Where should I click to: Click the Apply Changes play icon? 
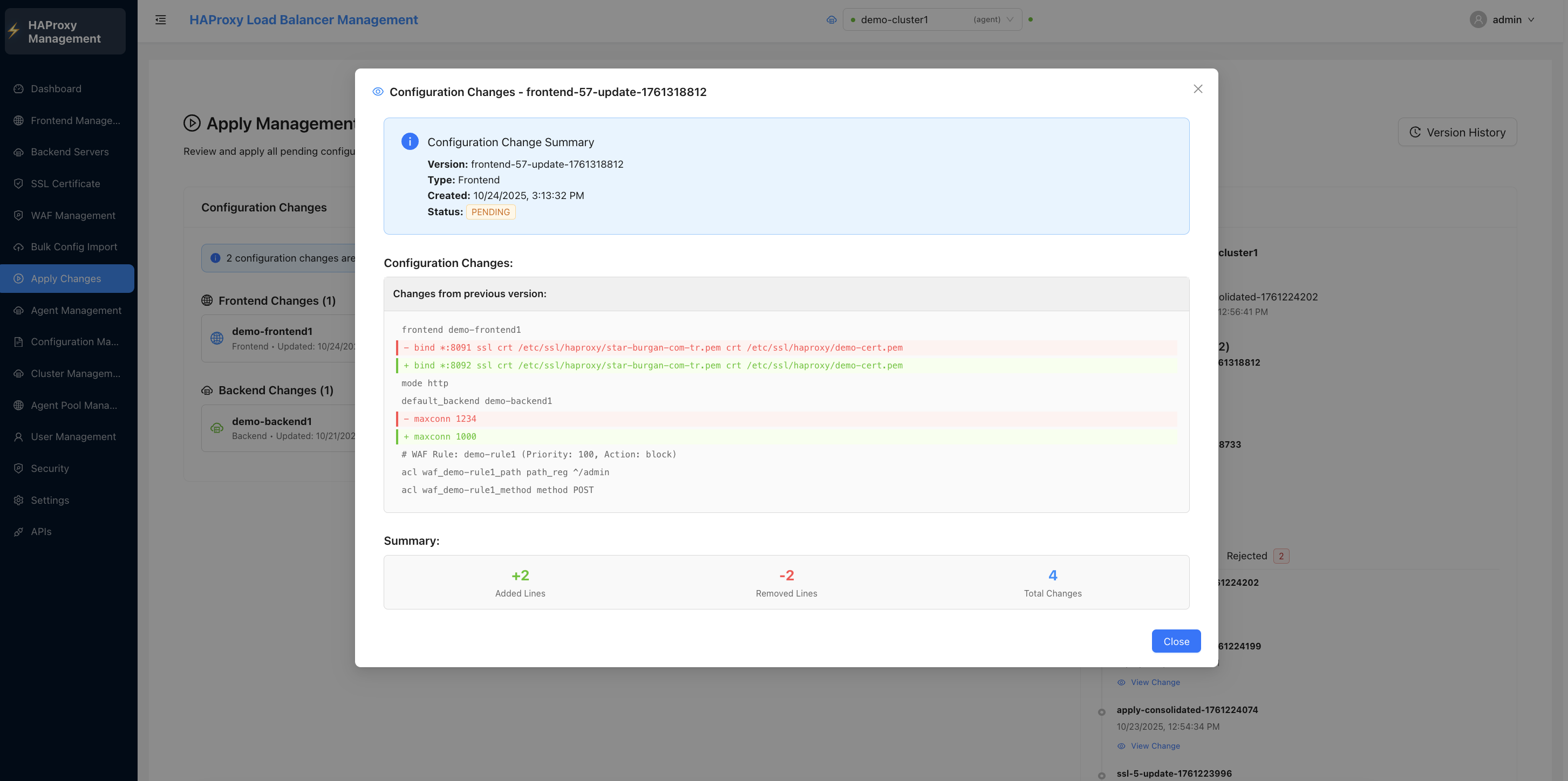(19, 278)
